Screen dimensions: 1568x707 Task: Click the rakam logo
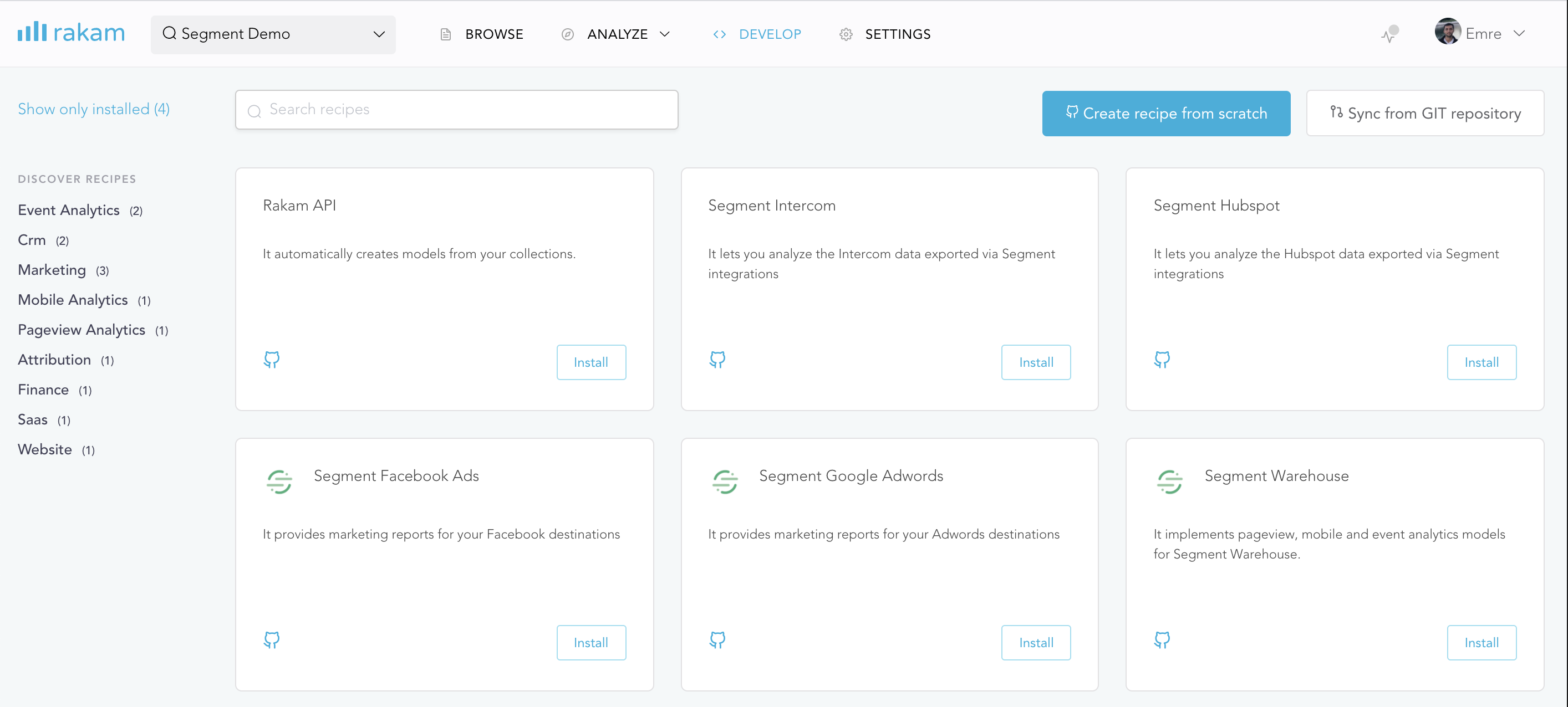[70, 33]
